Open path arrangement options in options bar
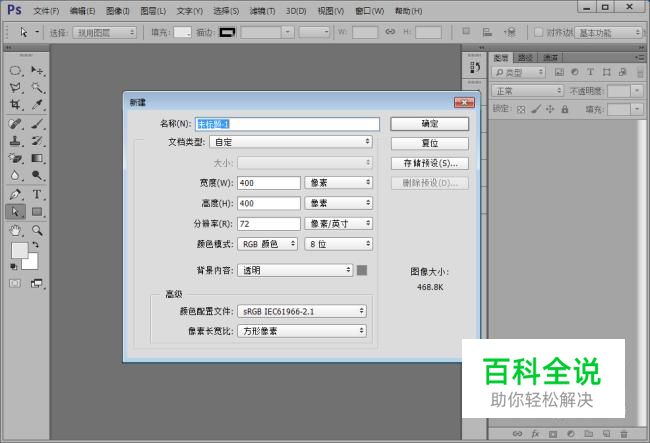This screenshot has width=650, height=443. click(510, 32)
